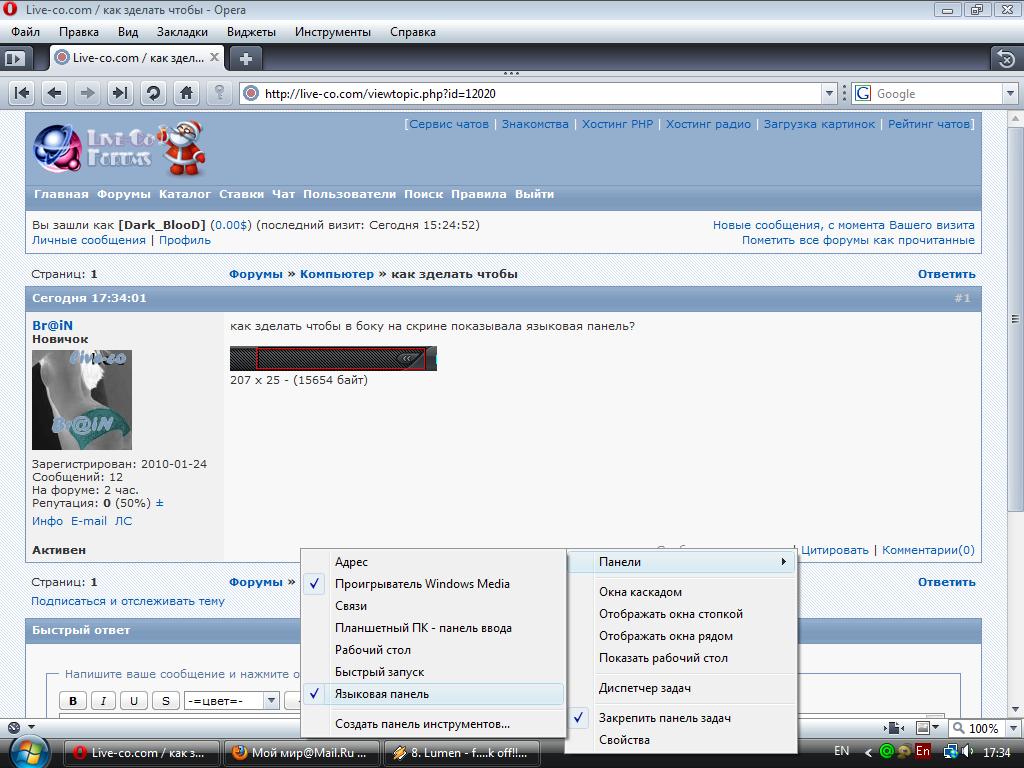1024x768 pixels.
Task: Click the Back navigation arrow
Action: tap(55, 93)
